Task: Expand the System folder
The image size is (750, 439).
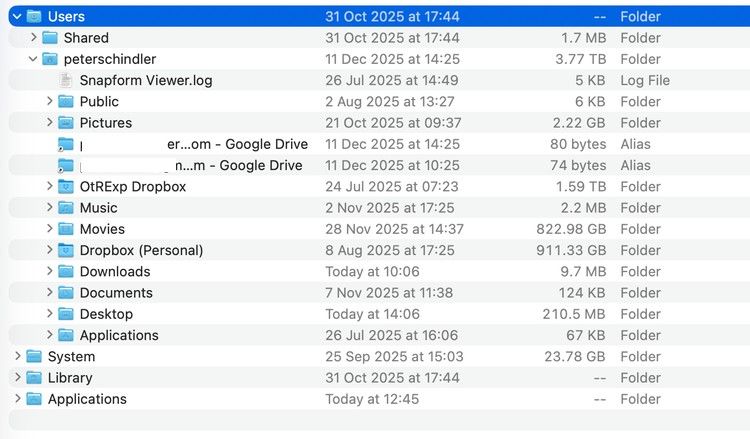Action: (x=17, y=357)
